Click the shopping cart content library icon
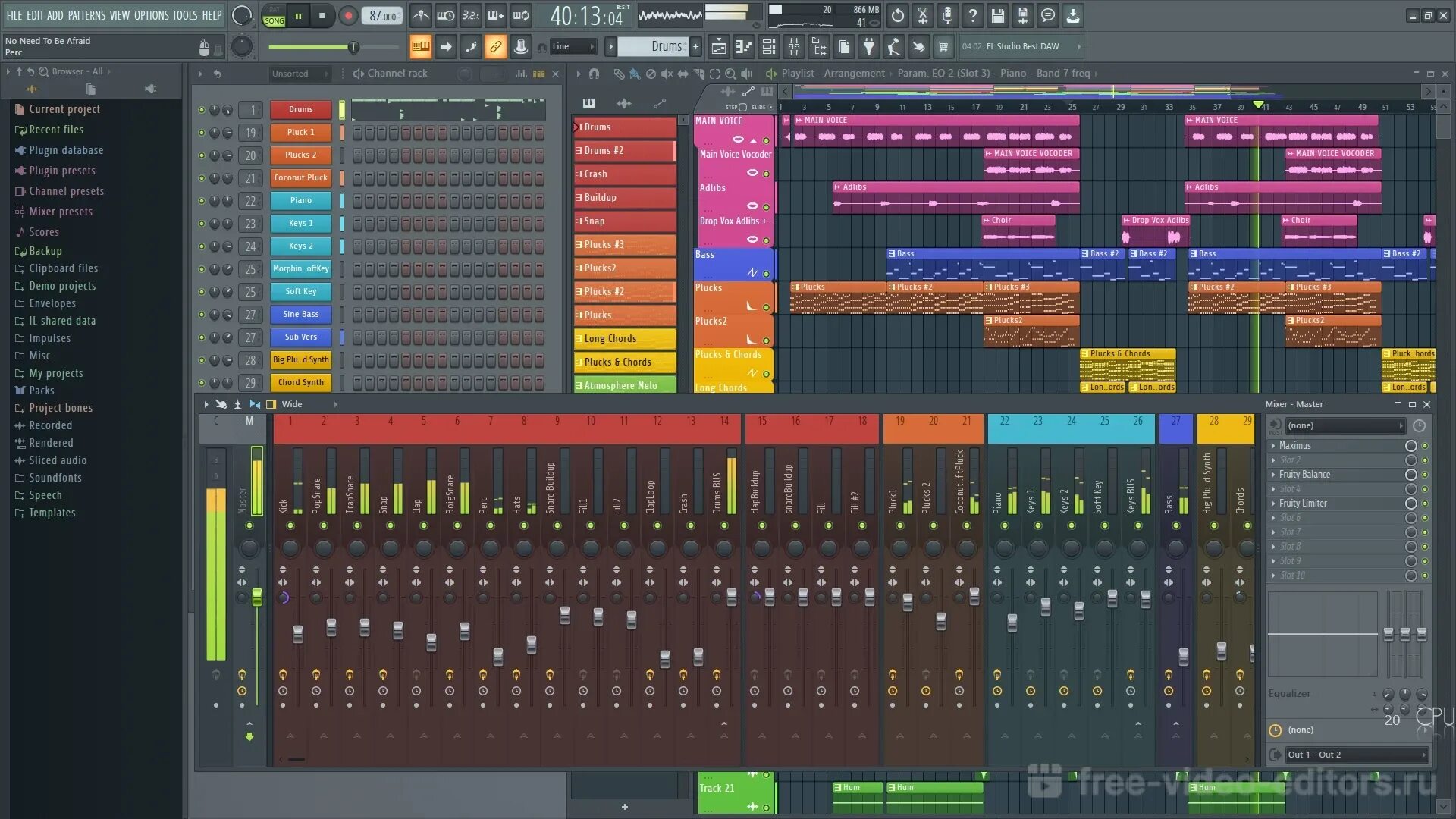This screenshot has height=819, width=1456. point(943,47)
